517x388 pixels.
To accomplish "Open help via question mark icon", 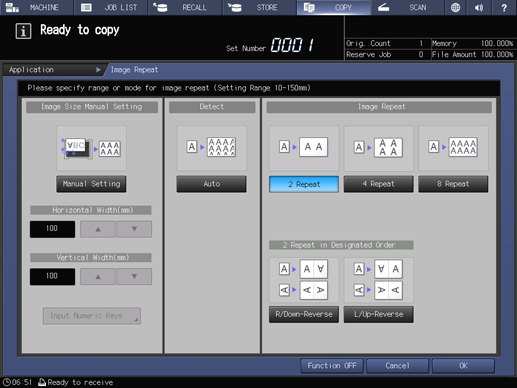I will [x=504, y=7].
